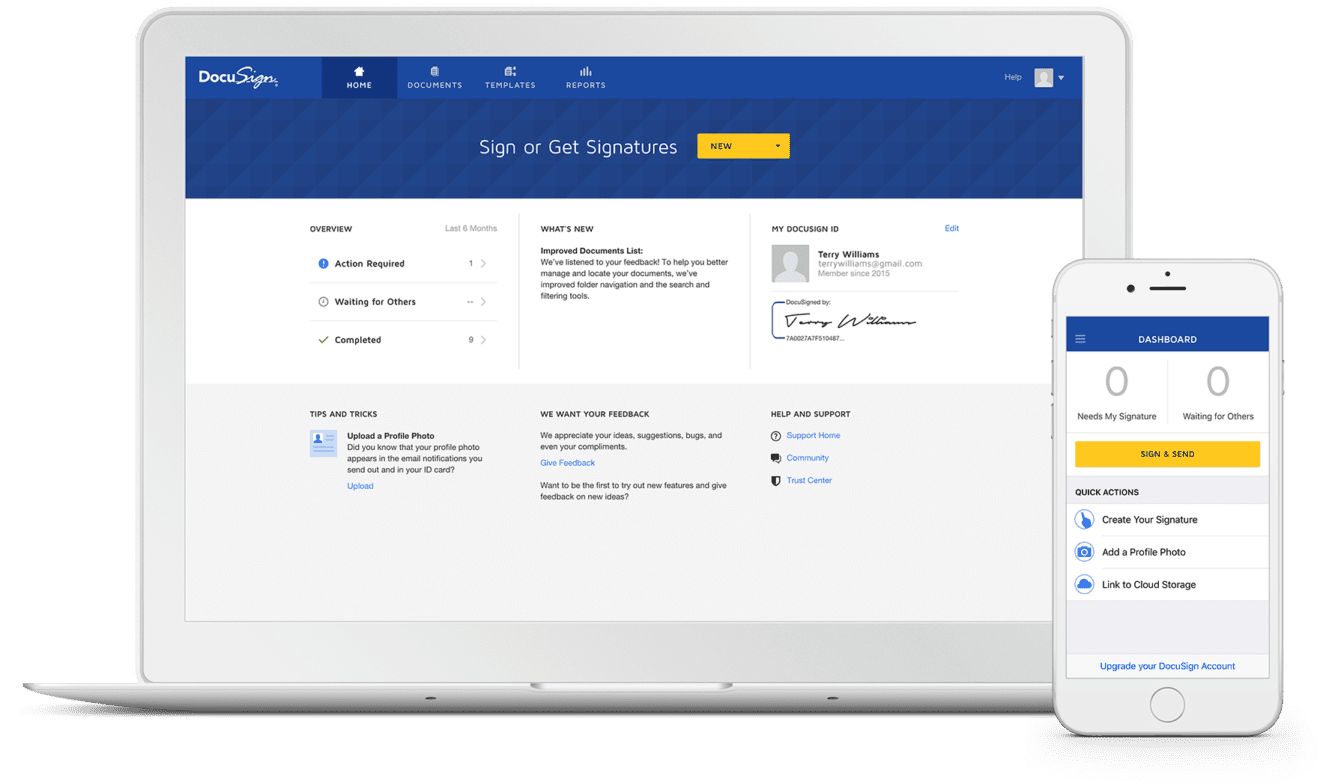Open the Community link
This screenshot has height=784, width=1320.
tap(807, 458)
